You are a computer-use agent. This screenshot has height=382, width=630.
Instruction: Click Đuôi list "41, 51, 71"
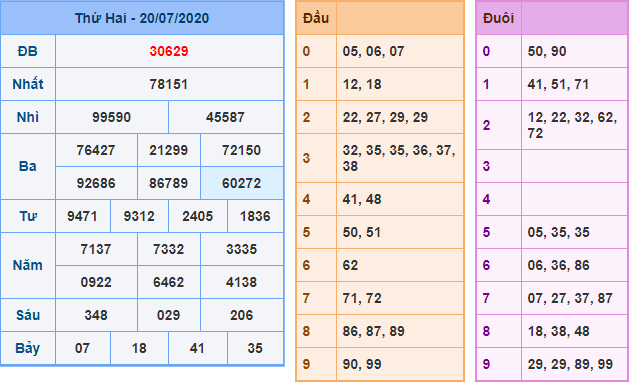point(558,84)
